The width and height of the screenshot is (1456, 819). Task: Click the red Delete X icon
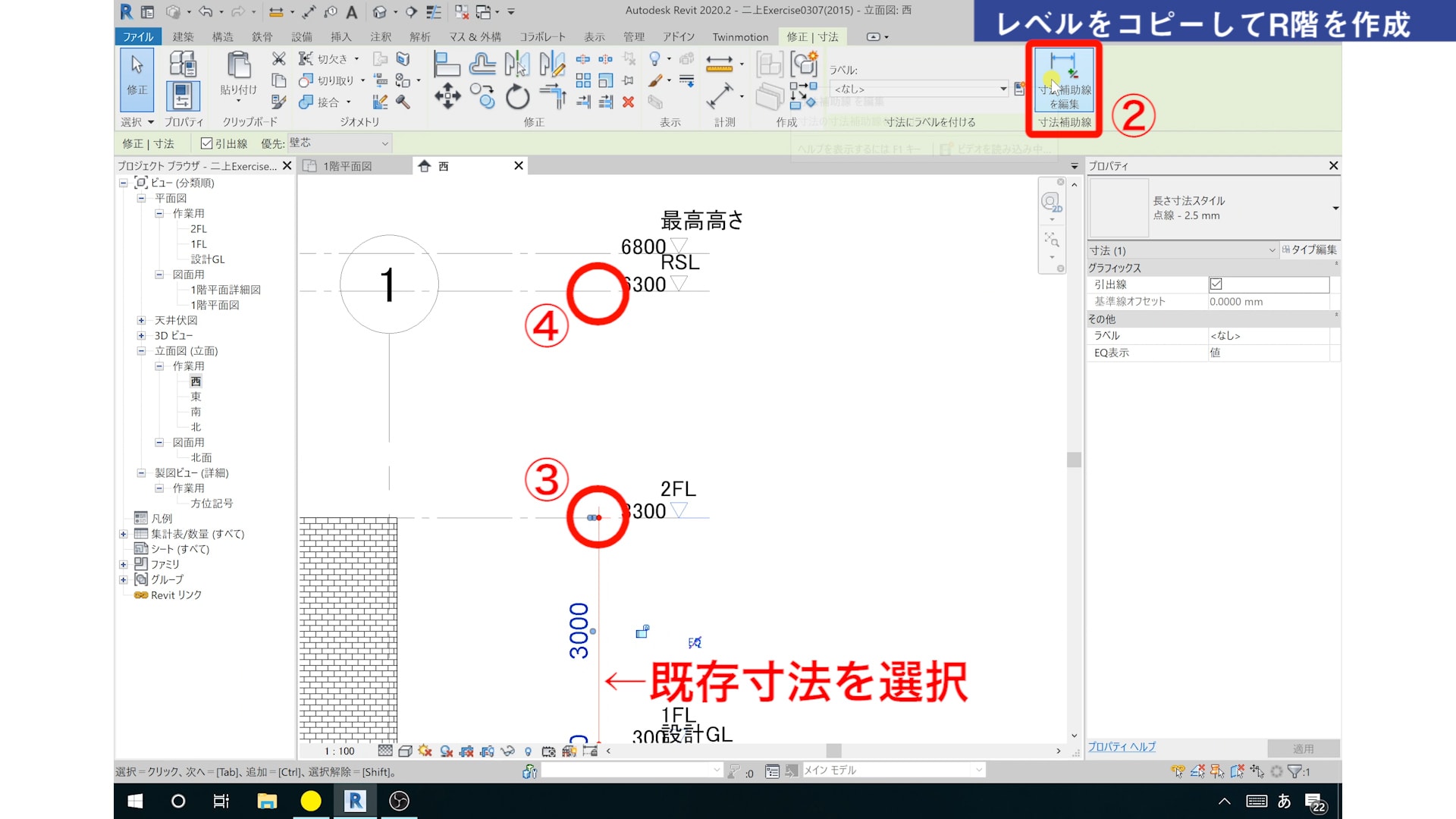tap(628, 102)
